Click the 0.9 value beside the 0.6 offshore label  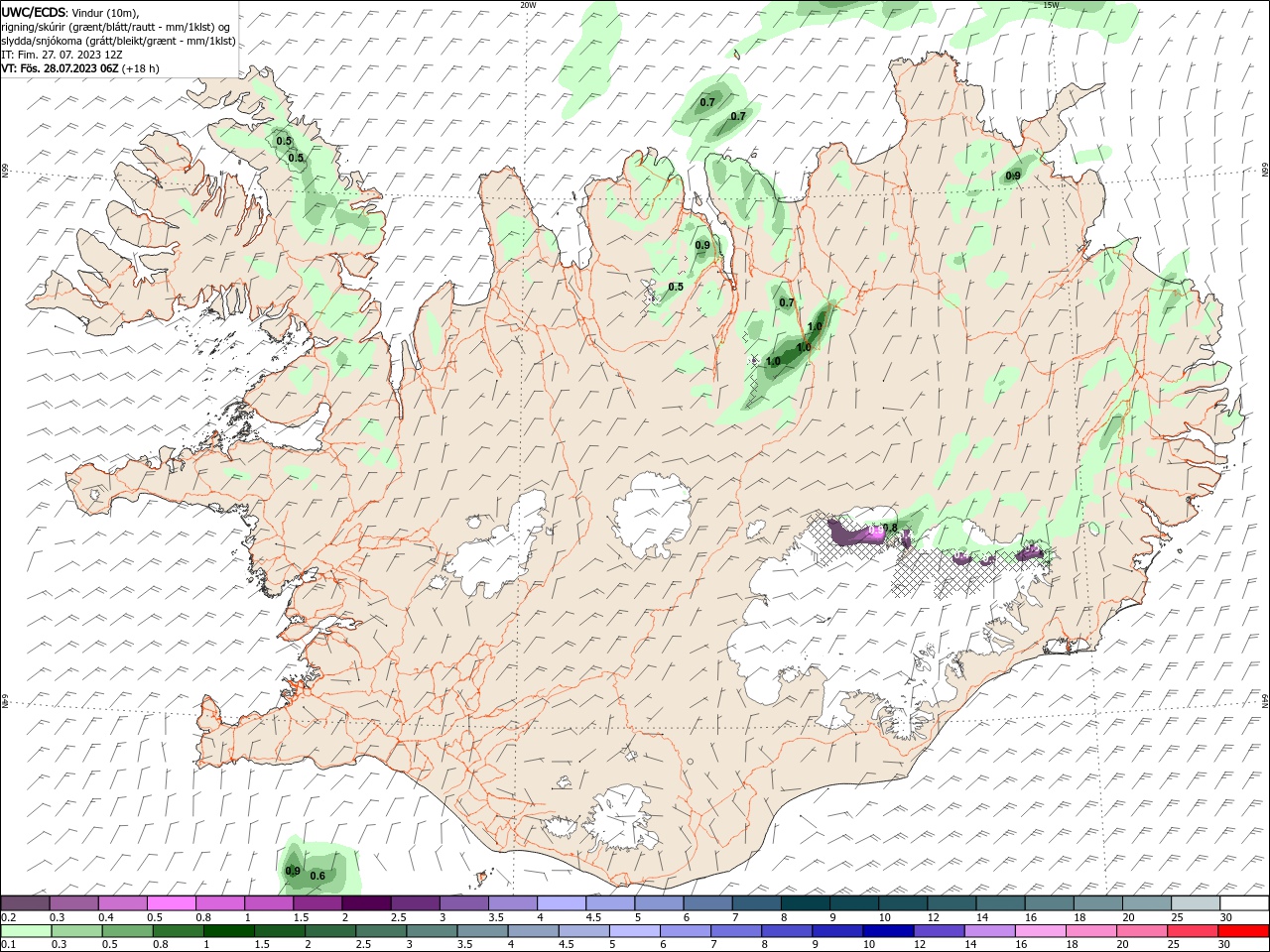(293, 871)
